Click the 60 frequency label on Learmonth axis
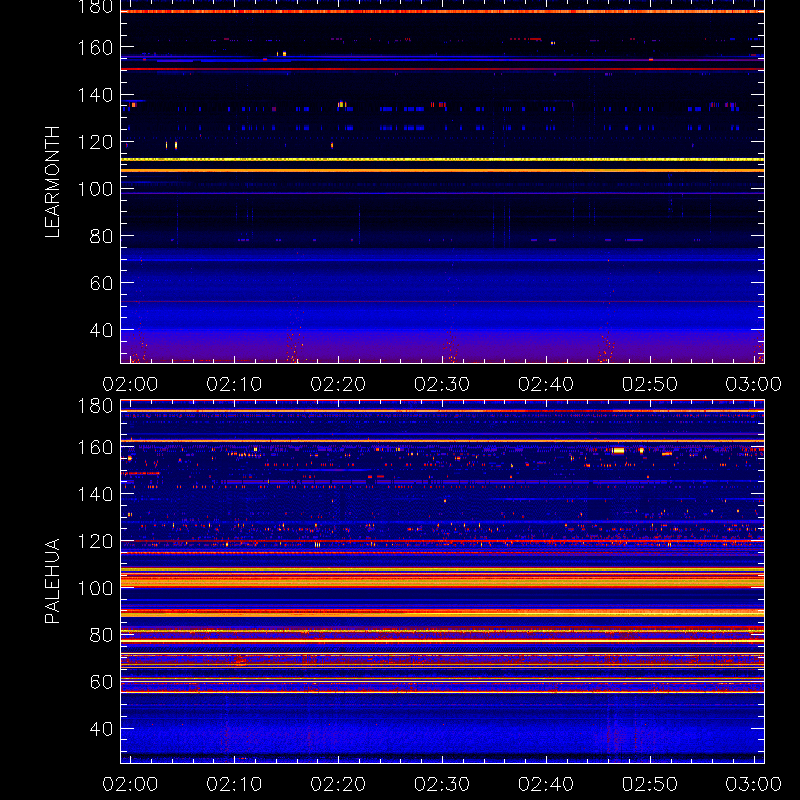Viewport: 800px width, 800px height. click(x=102, y=283)
